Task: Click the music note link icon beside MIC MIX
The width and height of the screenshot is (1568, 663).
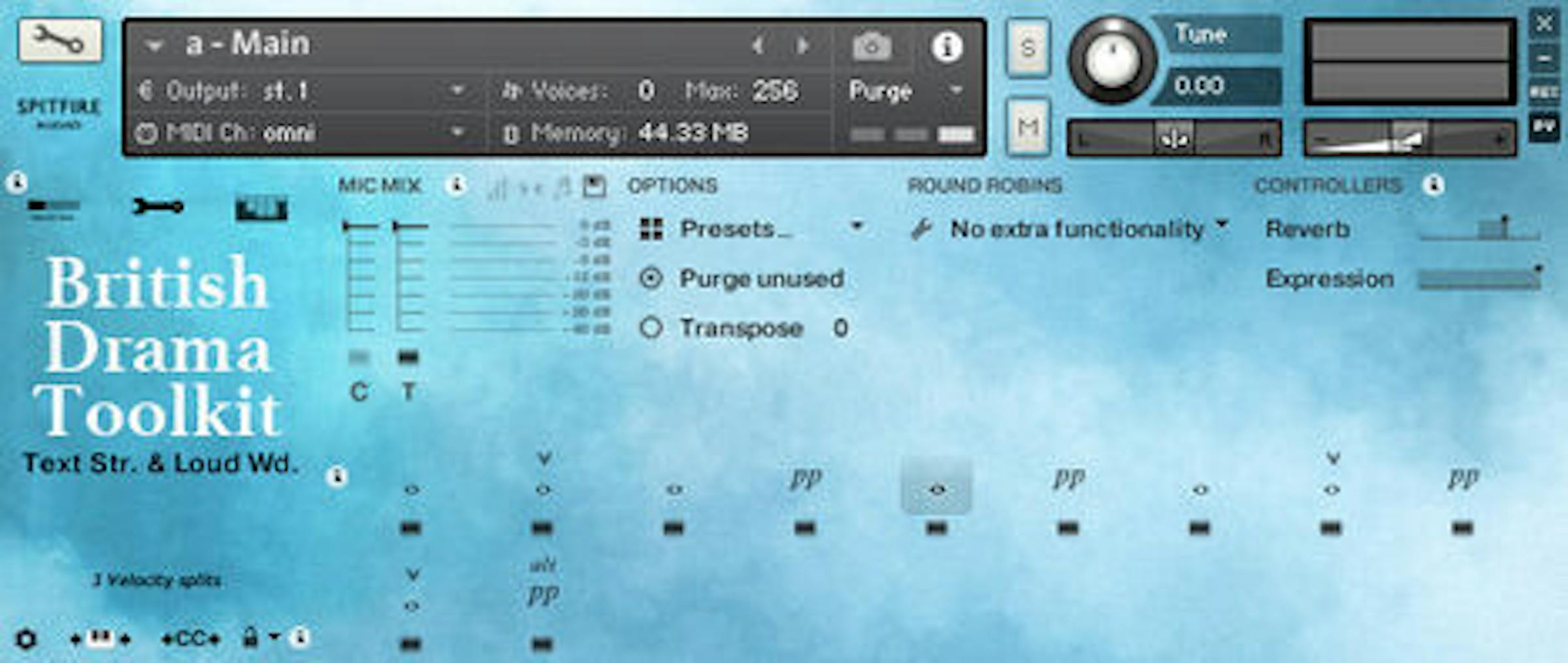Action: (562, 187)
